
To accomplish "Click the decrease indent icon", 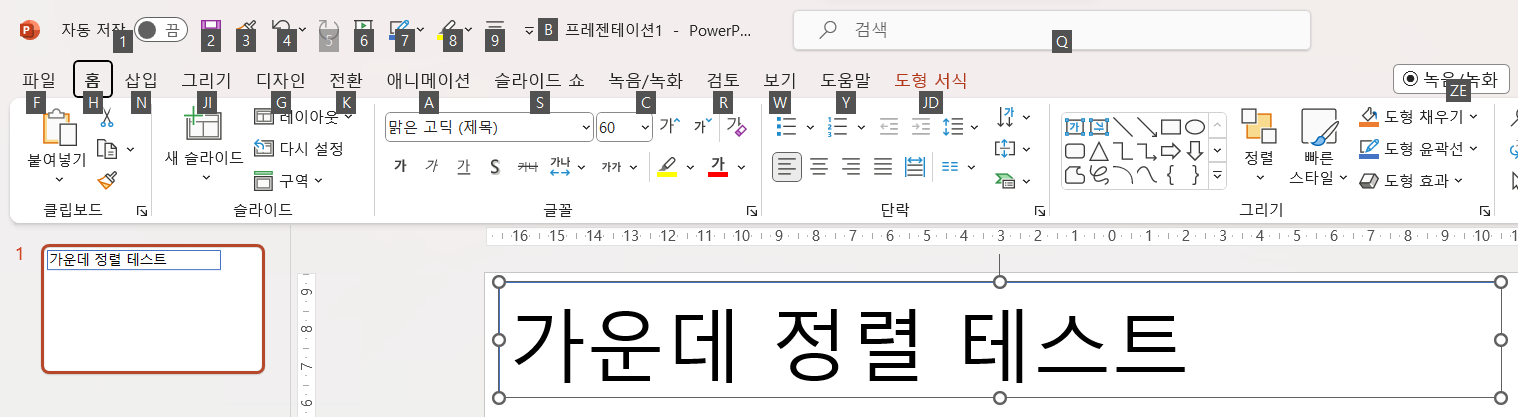I will [x=888, y=126].
